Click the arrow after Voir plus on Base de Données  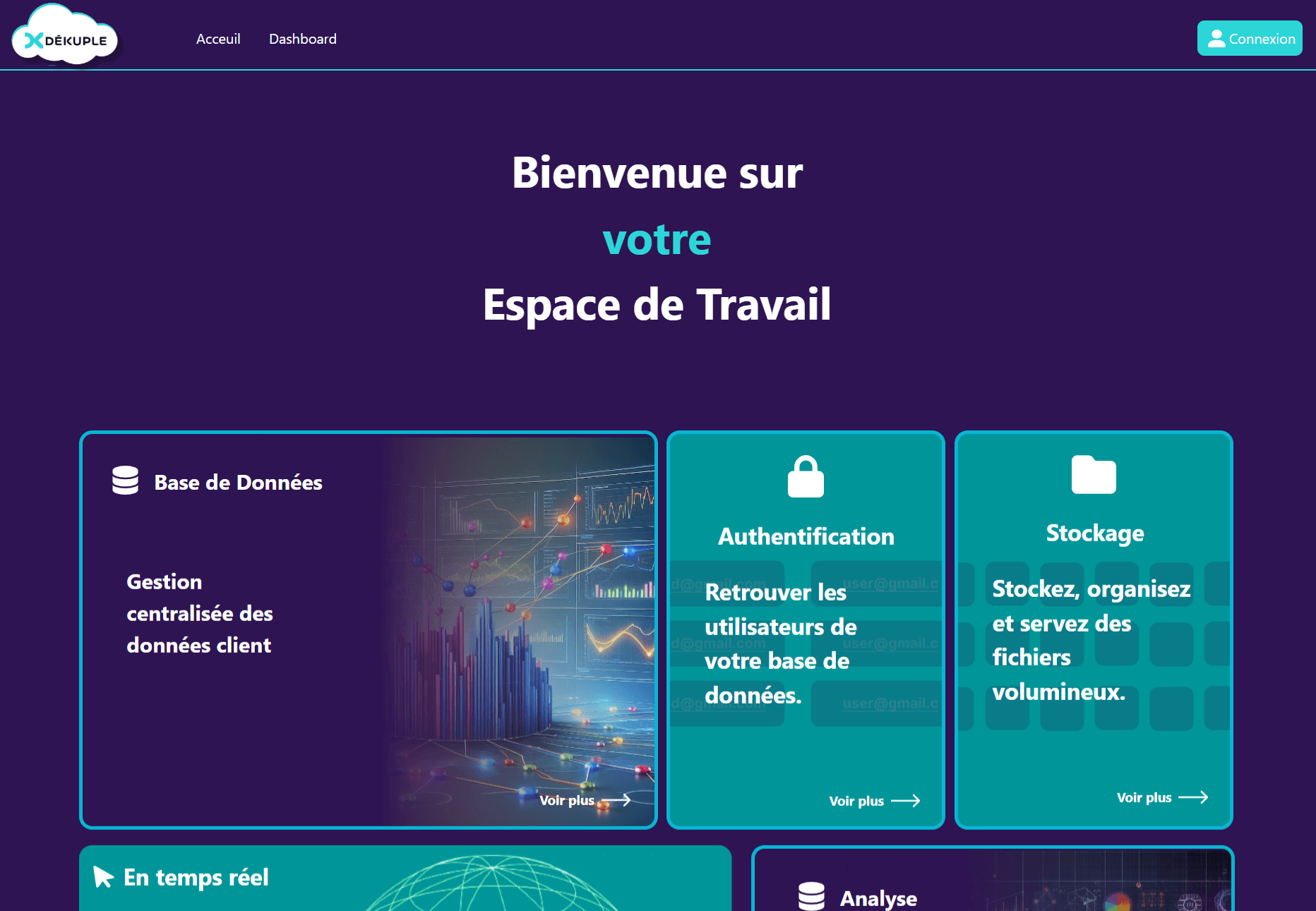coord(615,800)
